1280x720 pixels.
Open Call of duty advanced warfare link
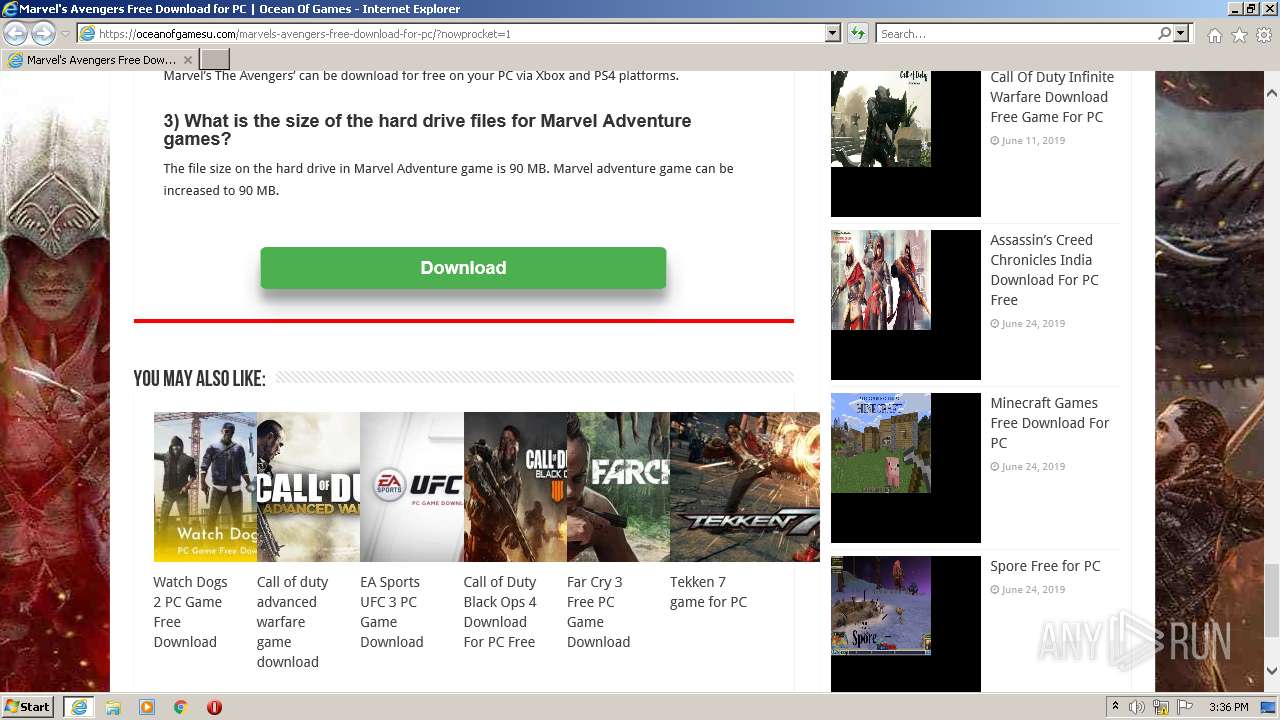point(292,622)
